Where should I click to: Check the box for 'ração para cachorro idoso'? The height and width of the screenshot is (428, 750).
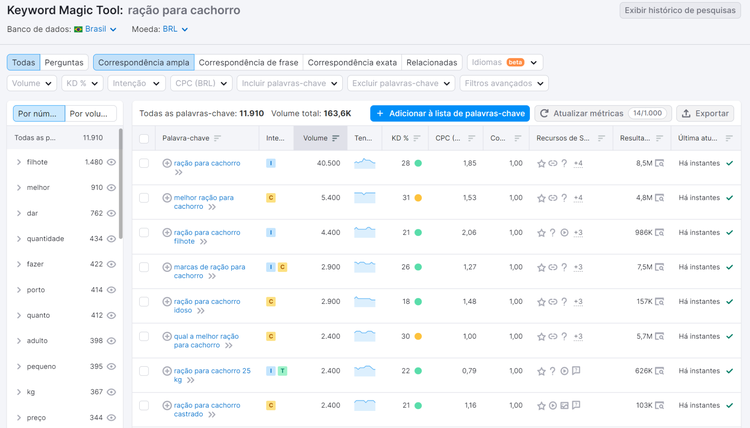[144, 301]
